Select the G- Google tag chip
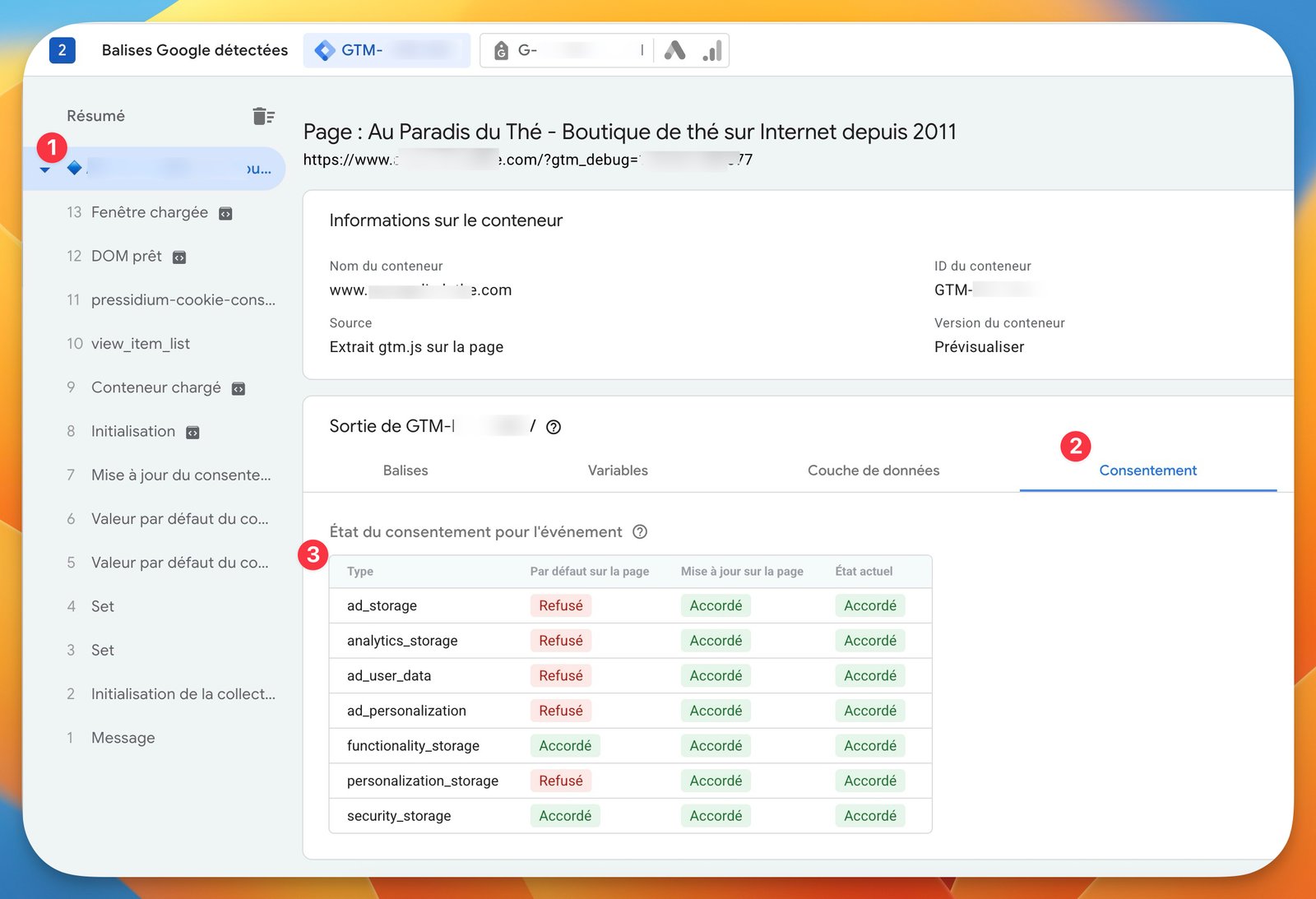The width and height of the screenshot is (1316, 899). click(566, 50)
